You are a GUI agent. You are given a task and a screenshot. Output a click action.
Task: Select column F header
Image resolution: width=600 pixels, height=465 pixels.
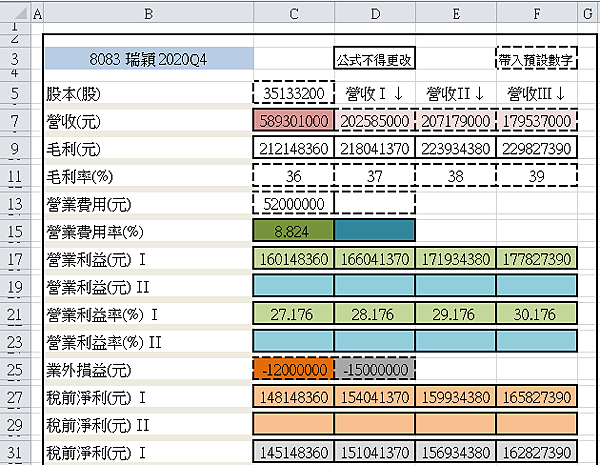tap(537, 13)
